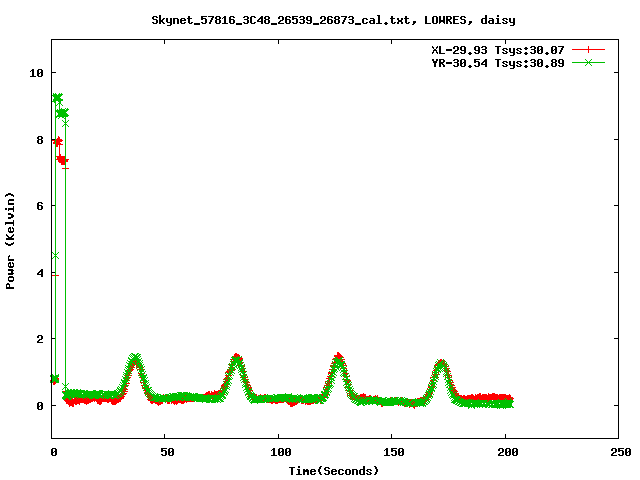Click the green calibration spike top near 9 Kelvin
Viewport: 640px width, 480px height.
pyautogui.click(x=58, y=98)
